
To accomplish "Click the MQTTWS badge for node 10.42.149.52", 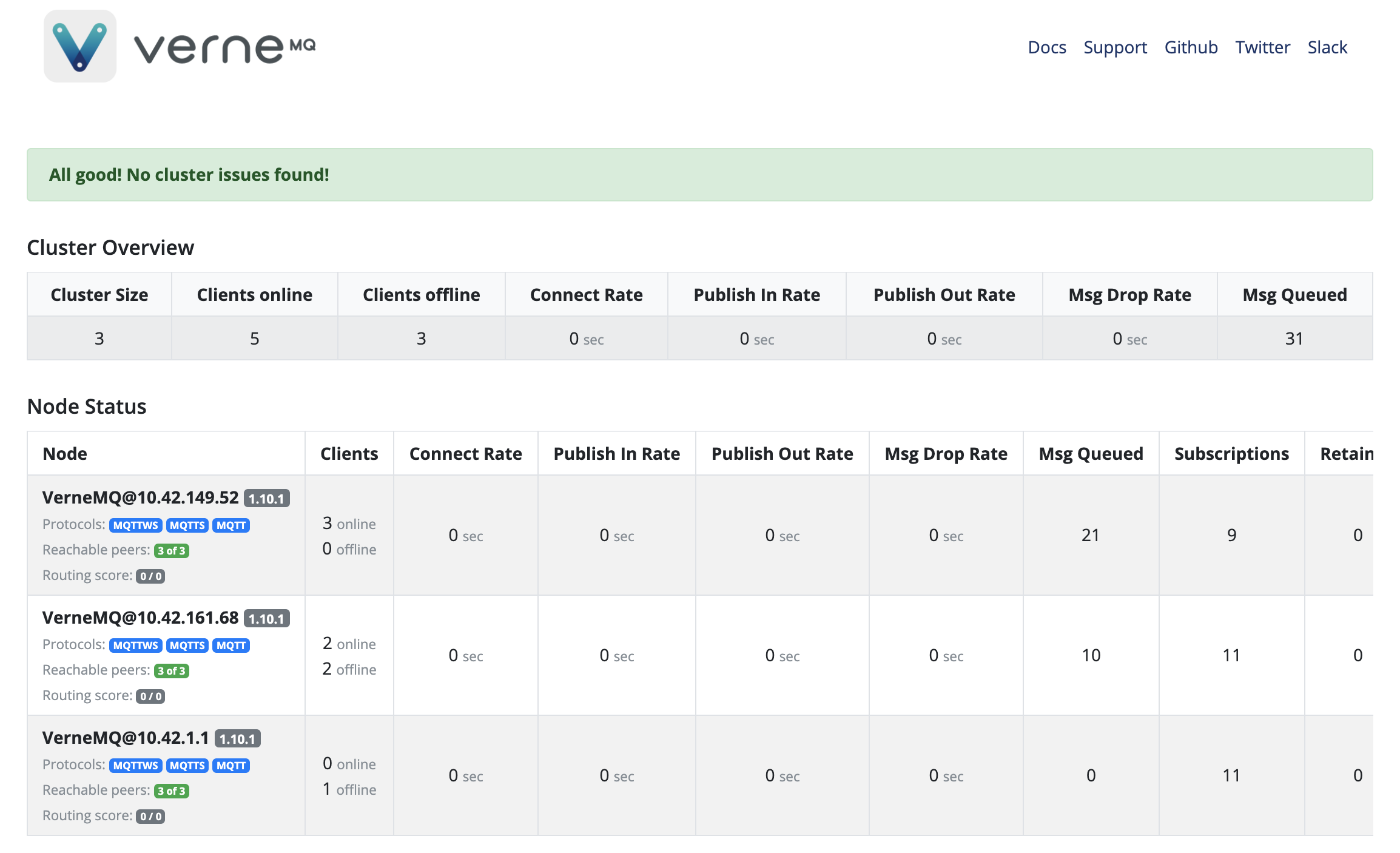I will [136, 525].
